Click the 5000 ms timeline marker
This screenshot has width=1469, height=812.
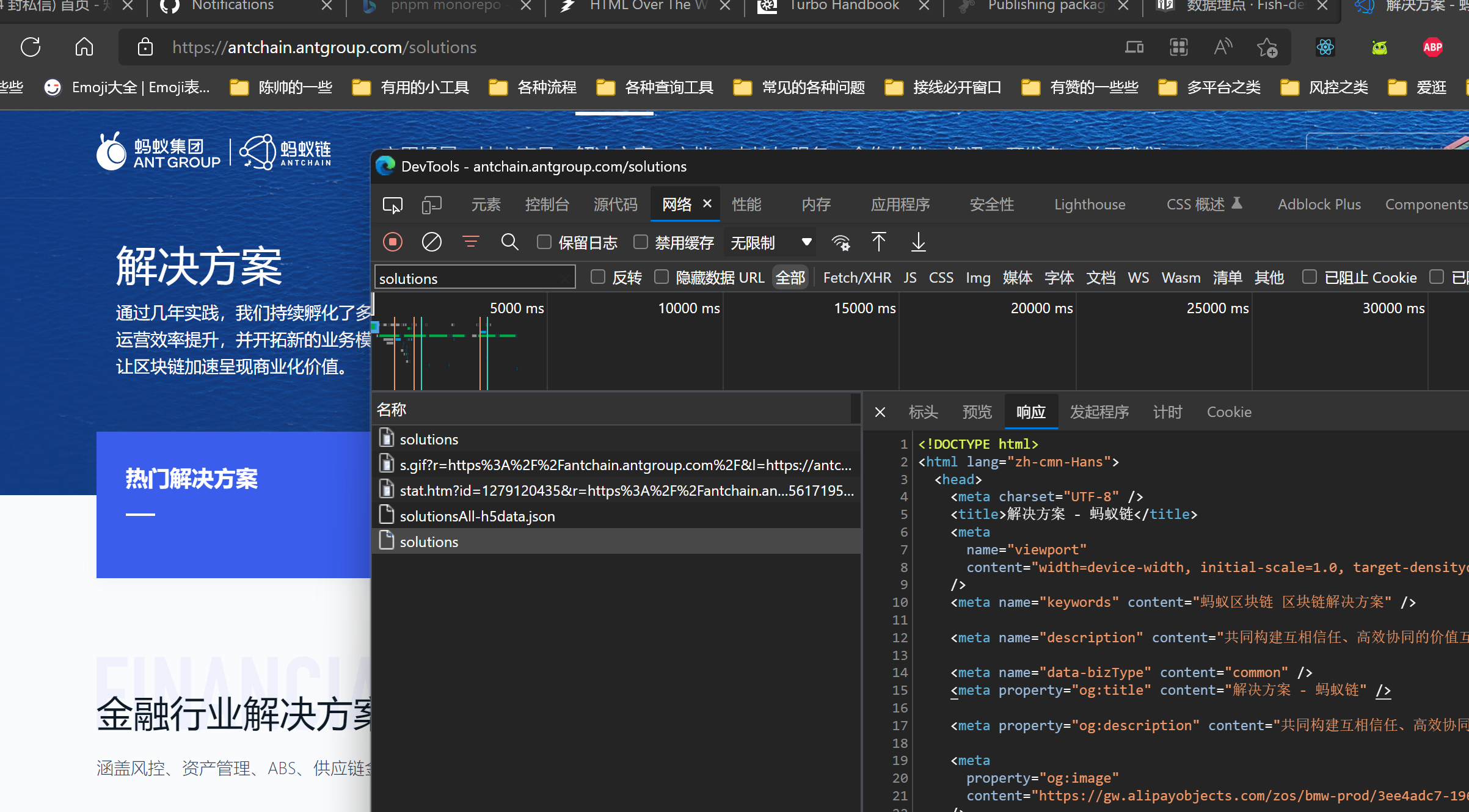pos(517,308)
